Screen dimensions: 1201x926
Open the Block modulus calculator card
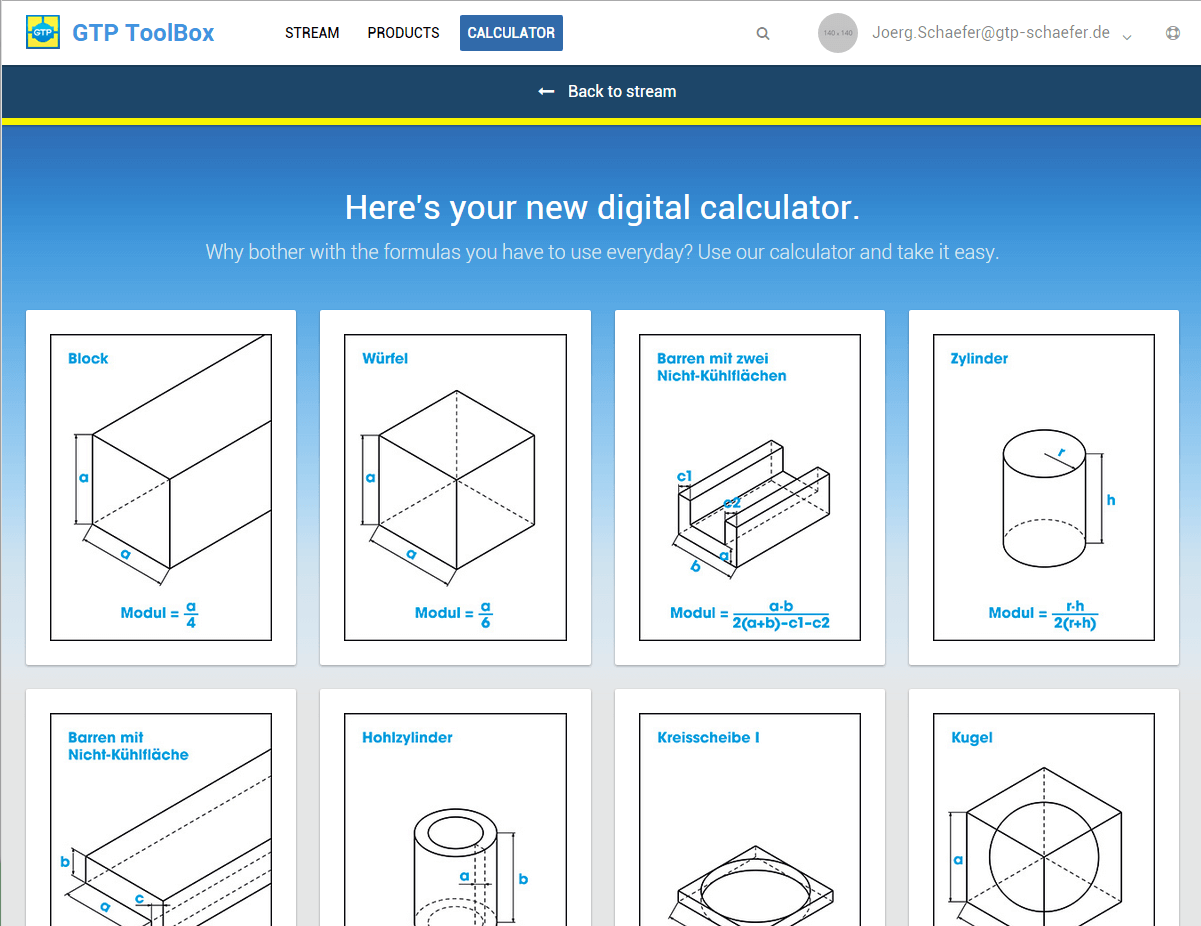pos(161,487)
